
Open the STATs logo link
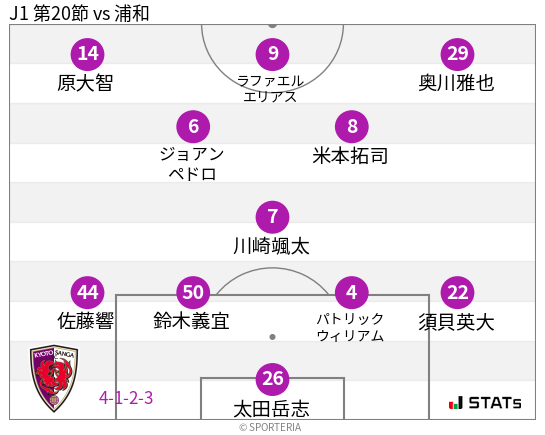pyautogui.click(x=485, y=403)
